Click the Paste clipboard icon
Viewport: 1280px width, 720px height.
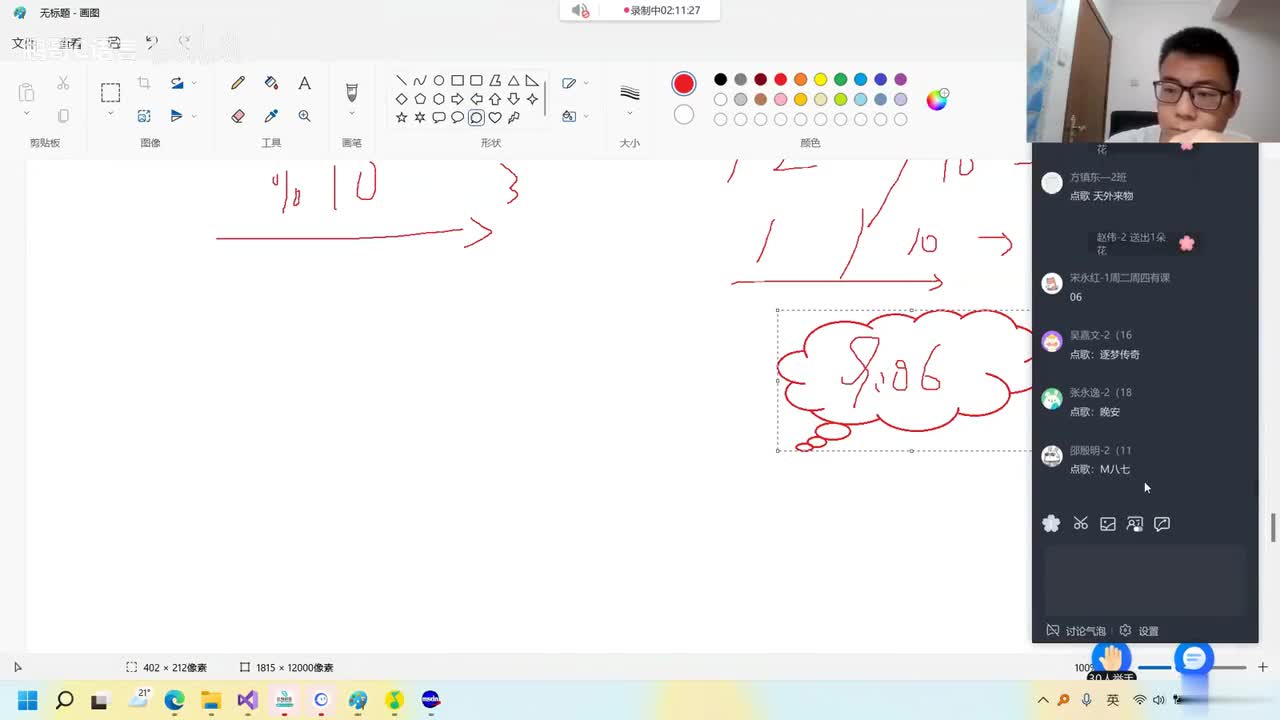click(x=27, y=93)
